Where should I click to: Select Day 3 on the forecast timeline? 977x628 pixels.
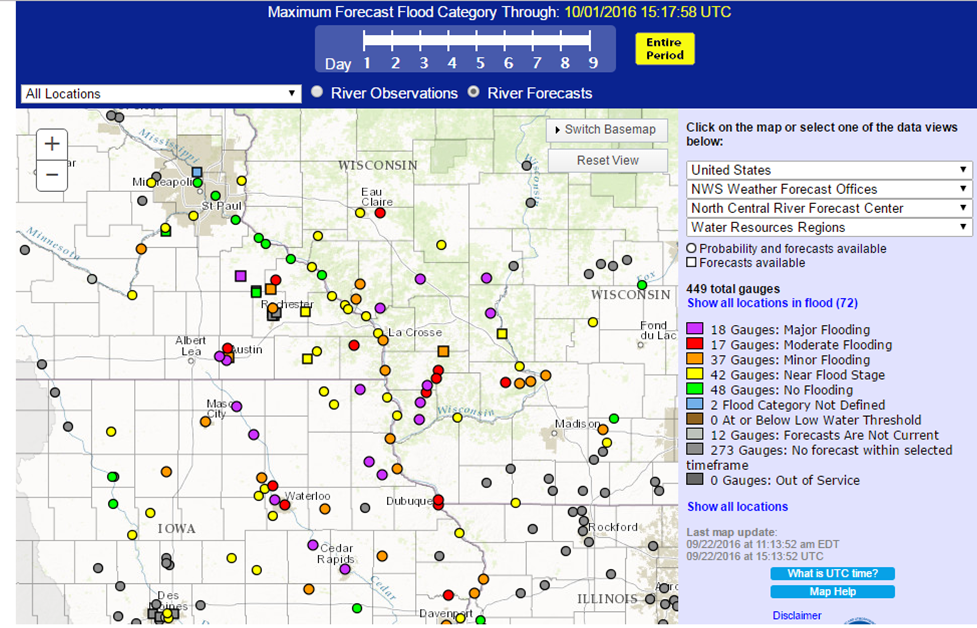click(x=424, y=63)
